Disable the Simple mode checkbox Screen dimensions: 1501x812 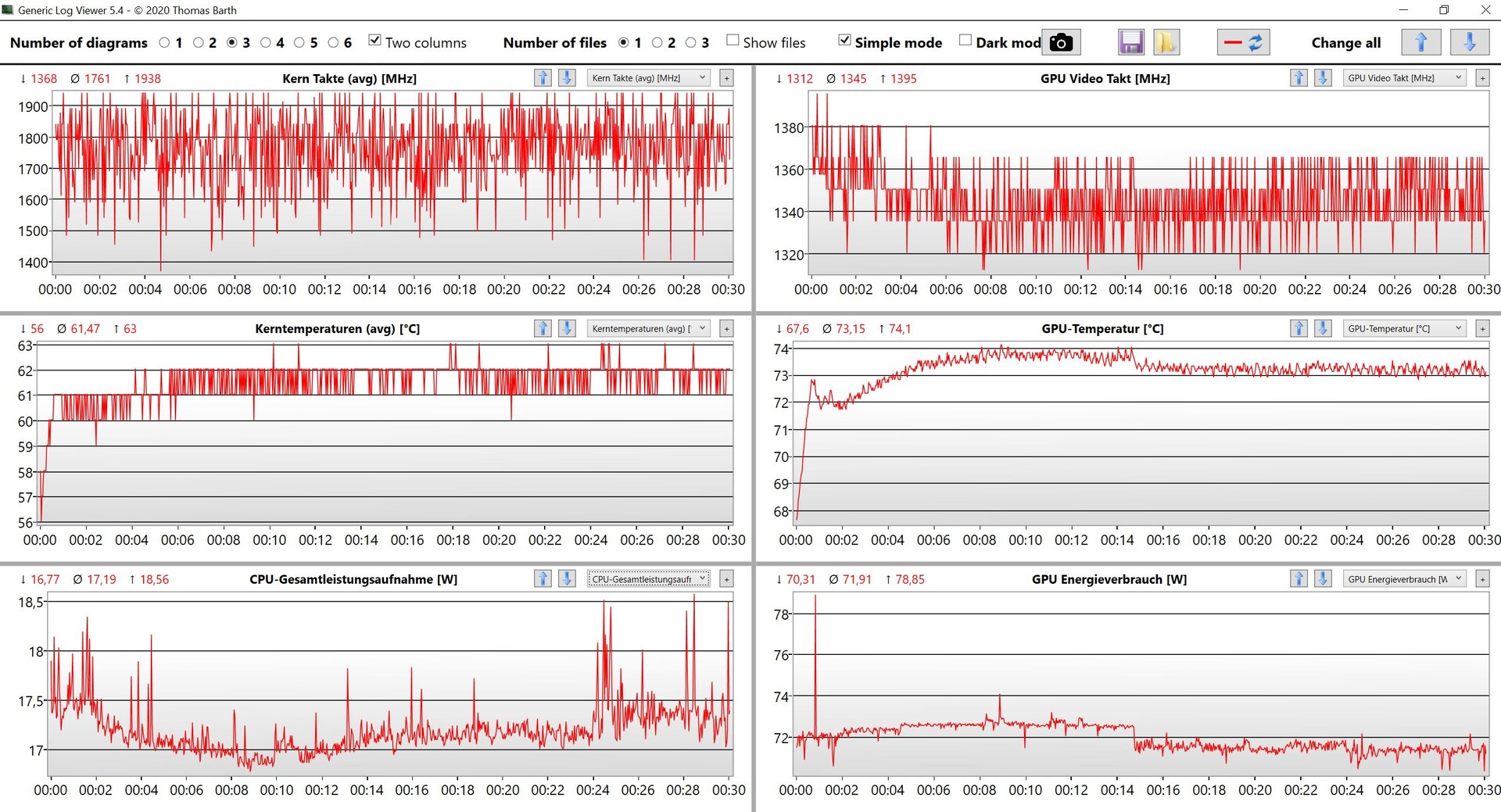point(844,41)
